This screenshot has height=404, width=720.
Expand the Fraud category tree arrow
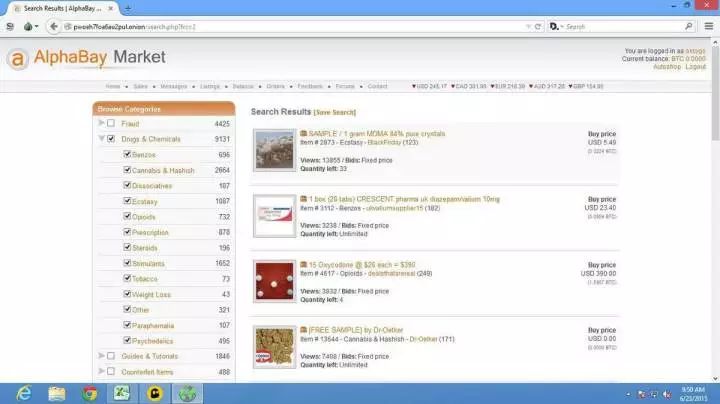pos(101,124)
